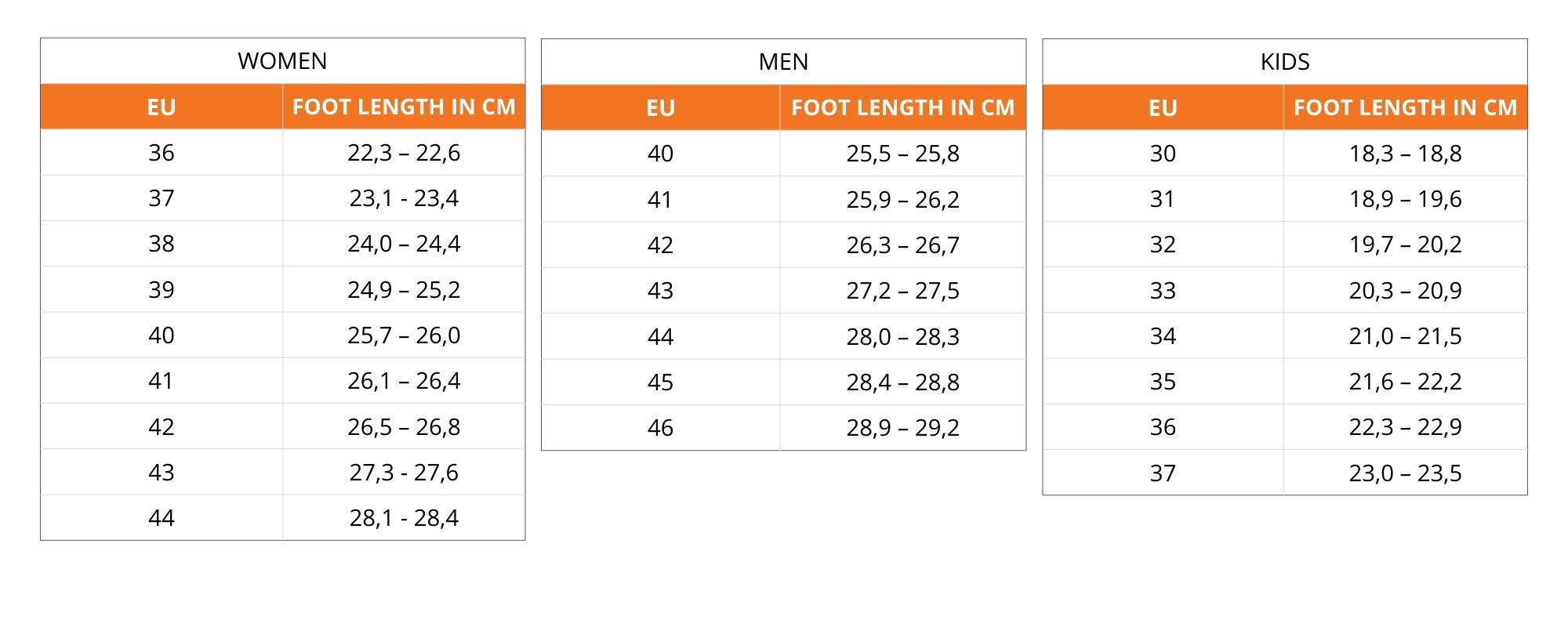Click Foot Length header in the Kids table
The image size is (1568, 627).
(1405, 108)
